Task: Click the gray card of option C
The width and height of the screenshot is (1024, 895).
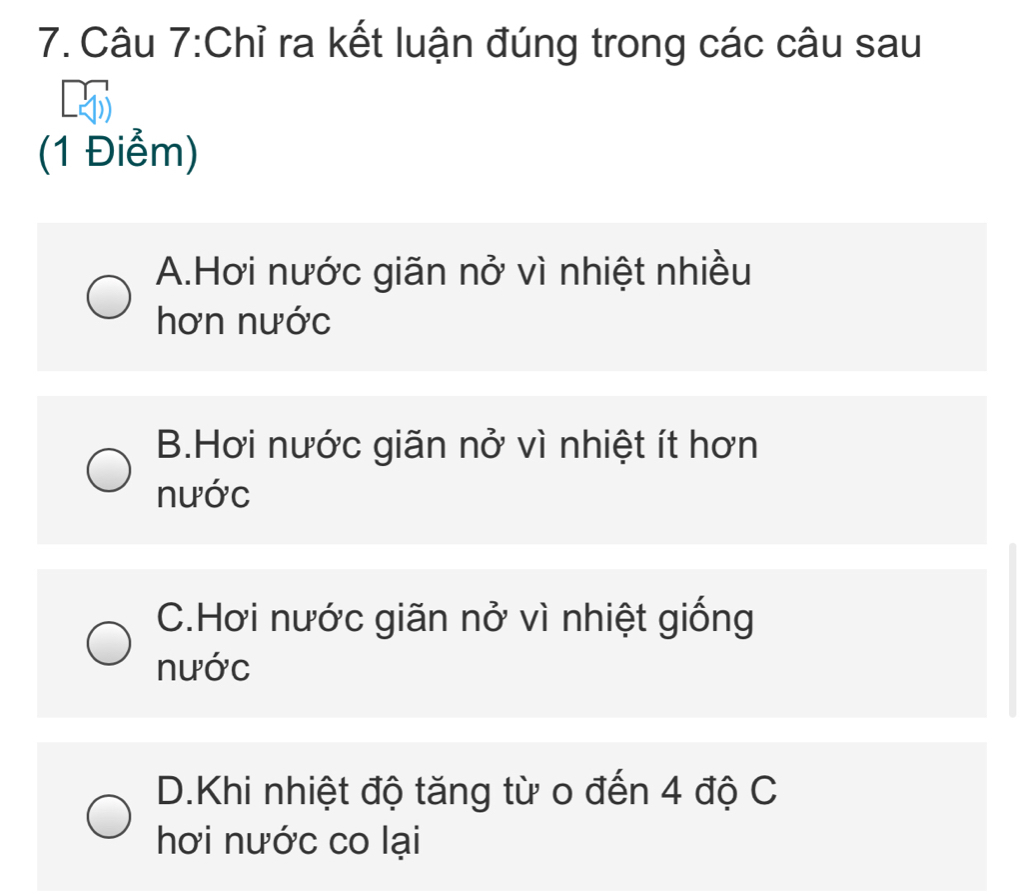Action: [x=512, y=643]
